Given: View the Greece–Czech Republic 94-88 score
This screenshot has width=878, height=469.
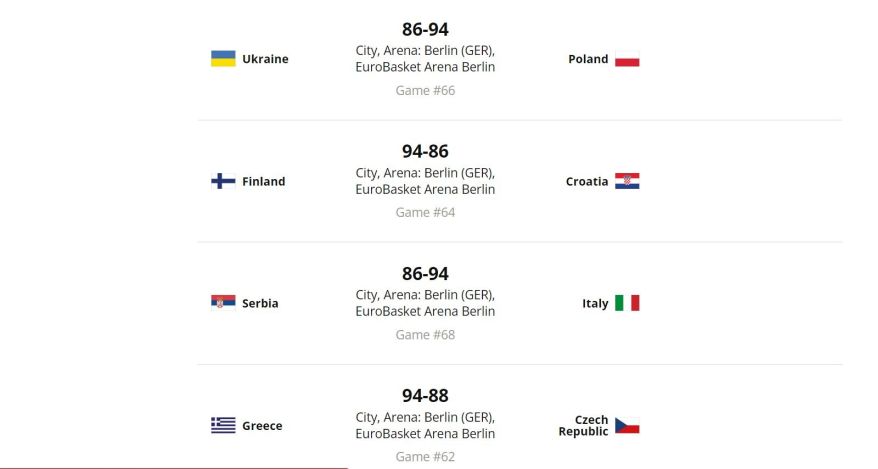Looking at the screenshot, I should pyautogui.click(x=425, y=396).
